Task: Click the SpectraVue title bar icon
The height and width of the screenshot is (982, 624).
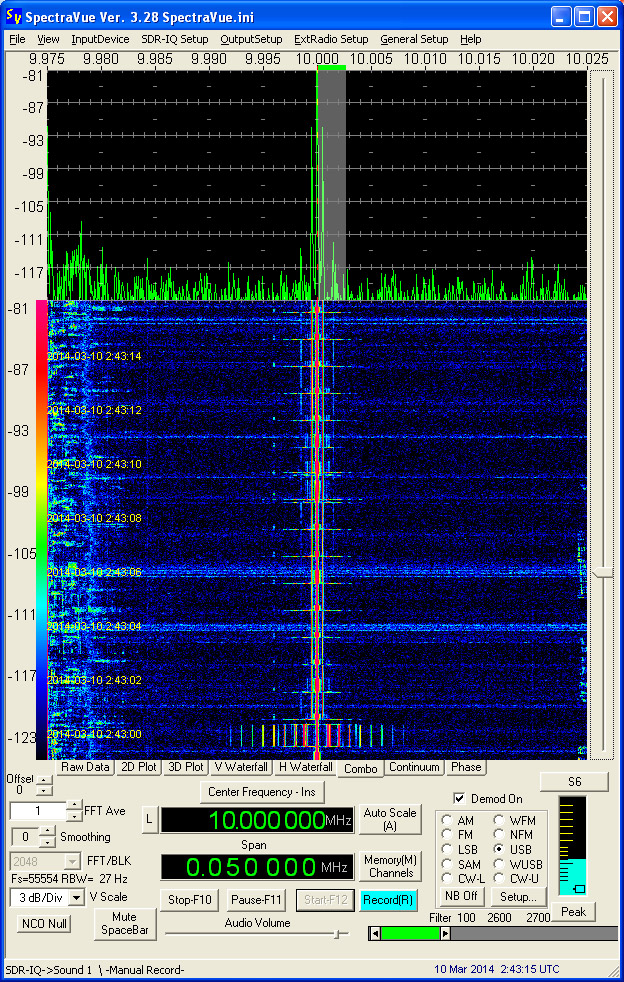Action: pos(13,16)
